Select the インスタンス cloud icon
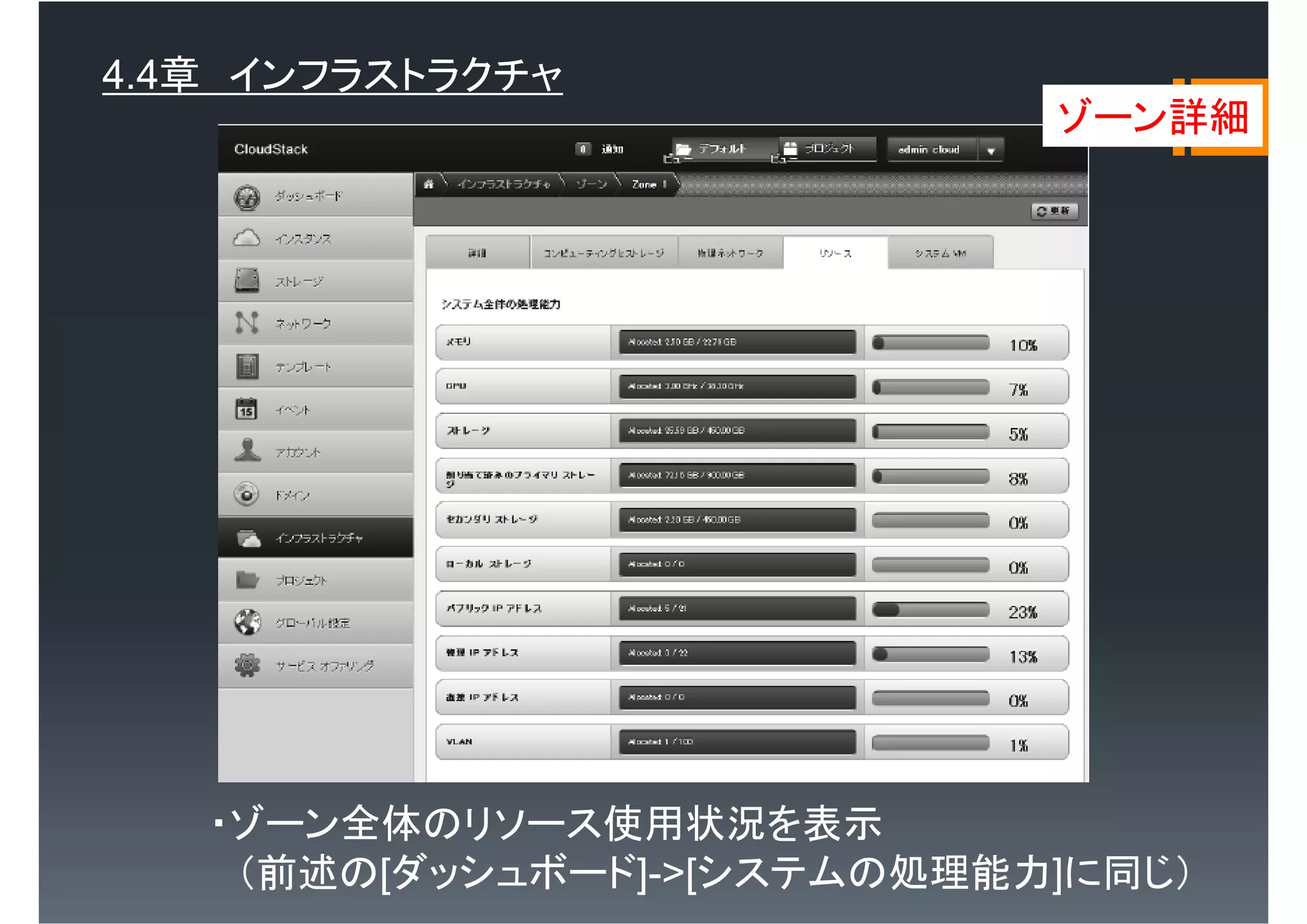Viewport: 1307px width, 924px height. tap(247, 239)
